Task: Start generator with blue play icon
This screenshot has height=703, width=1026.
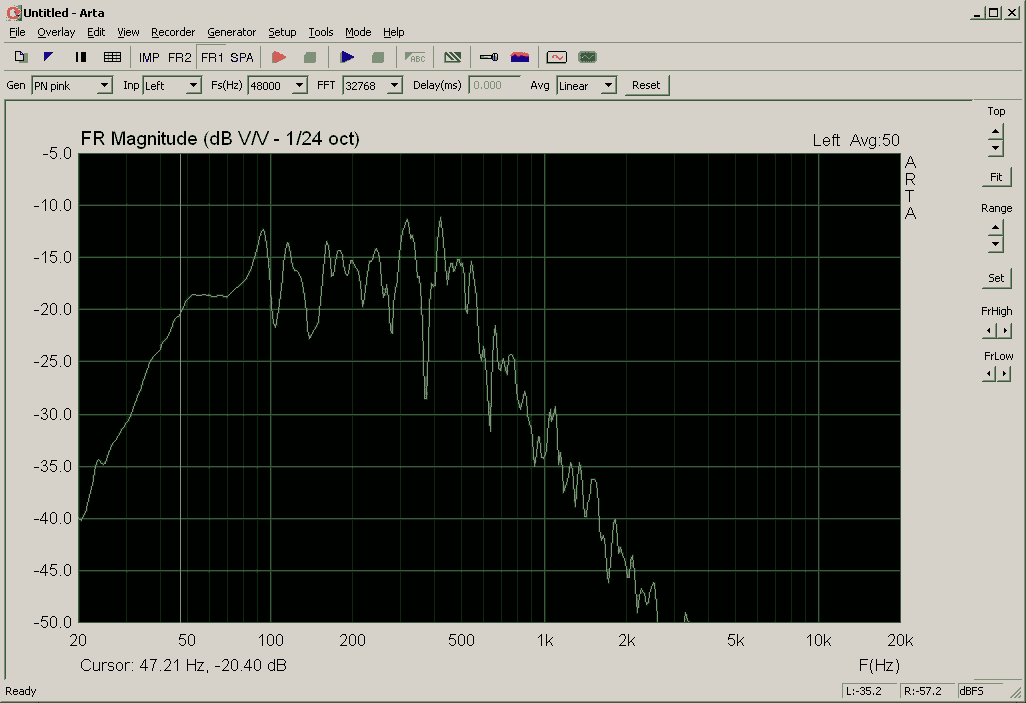Action: pos(347,57)
